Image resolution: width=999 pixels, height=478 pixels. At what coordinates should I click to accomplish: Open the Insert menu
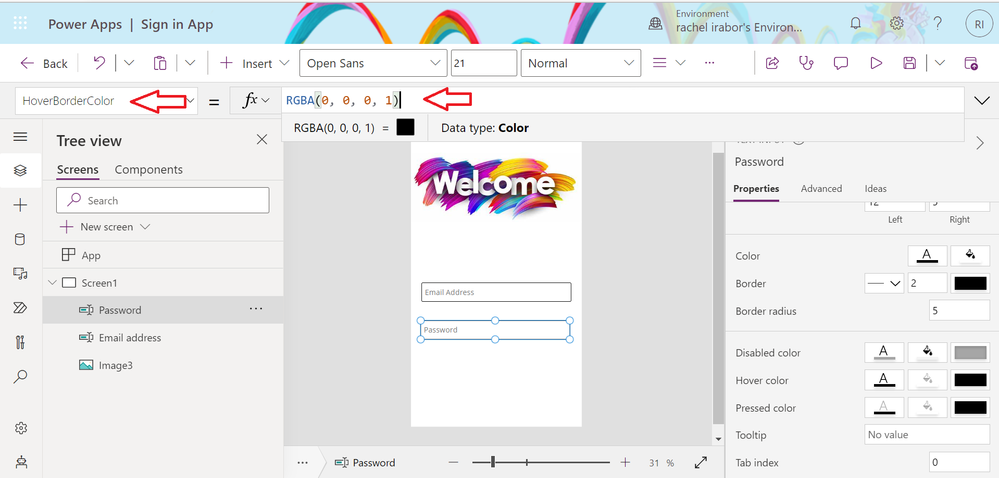(254, 63)
